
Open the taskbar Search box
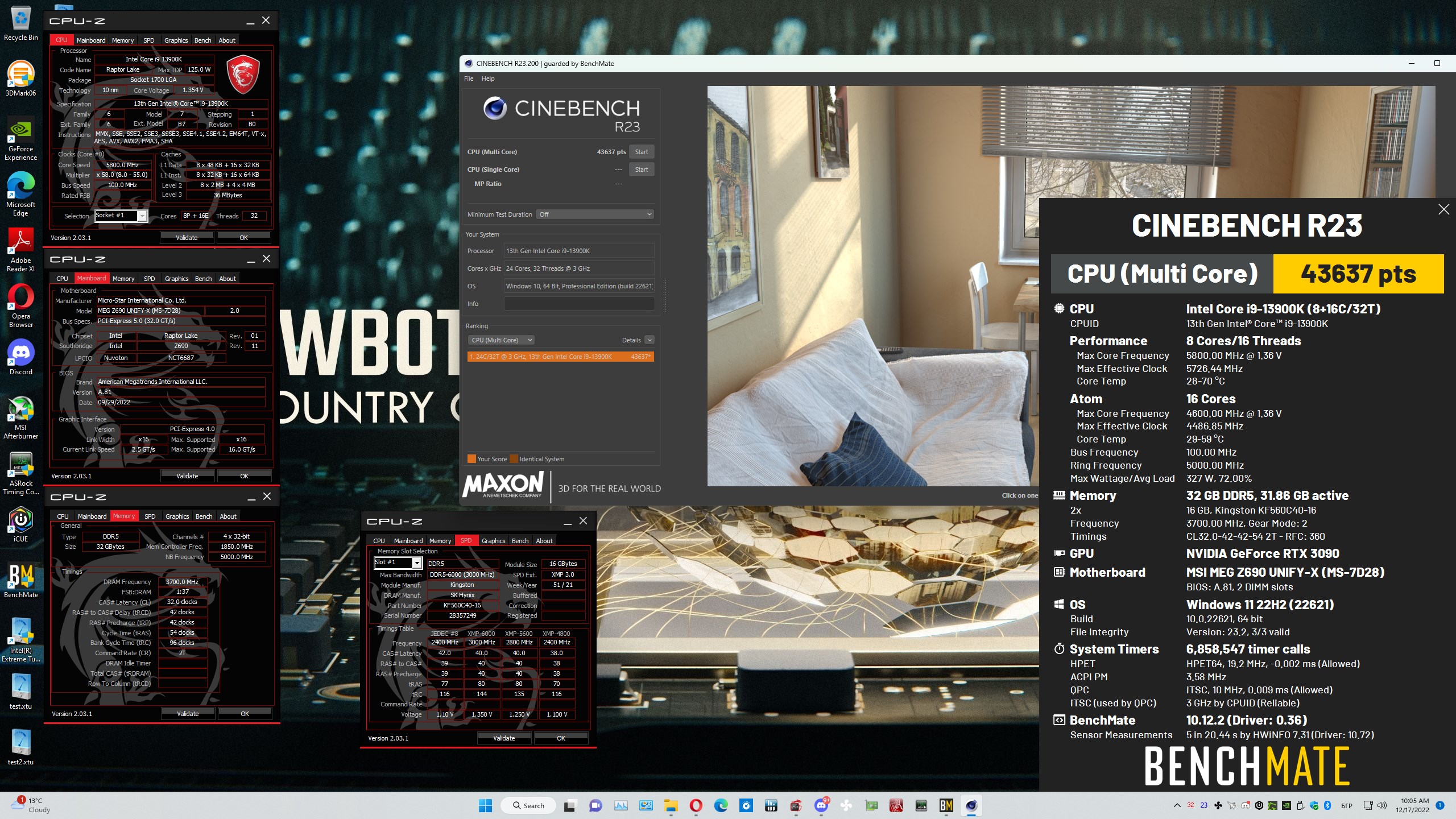[x=528, y=805]
